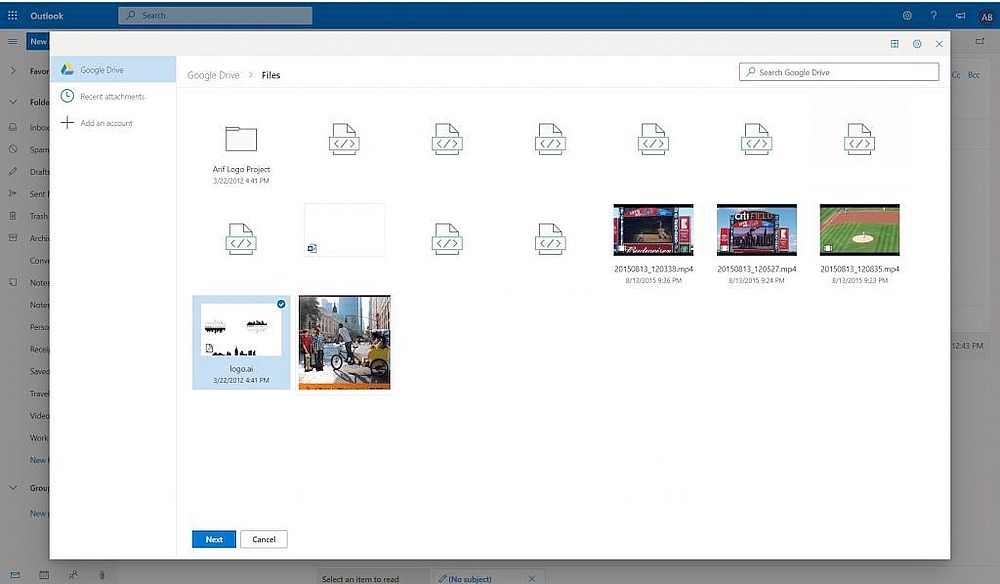Select Recent attachments in sidebar
This screenshot has height=584, width=1000.
tap(112, 97)
